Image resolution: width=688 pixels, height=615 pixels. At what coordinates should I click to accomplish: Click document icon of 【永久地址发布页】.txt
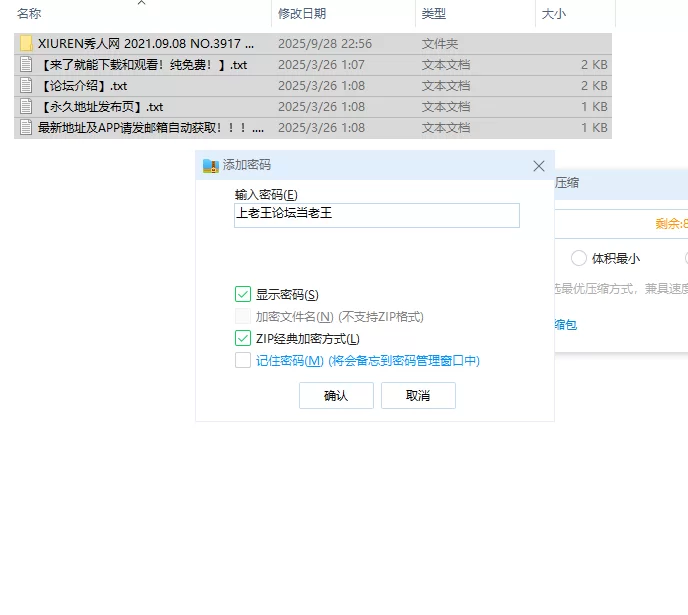(26, 107)
